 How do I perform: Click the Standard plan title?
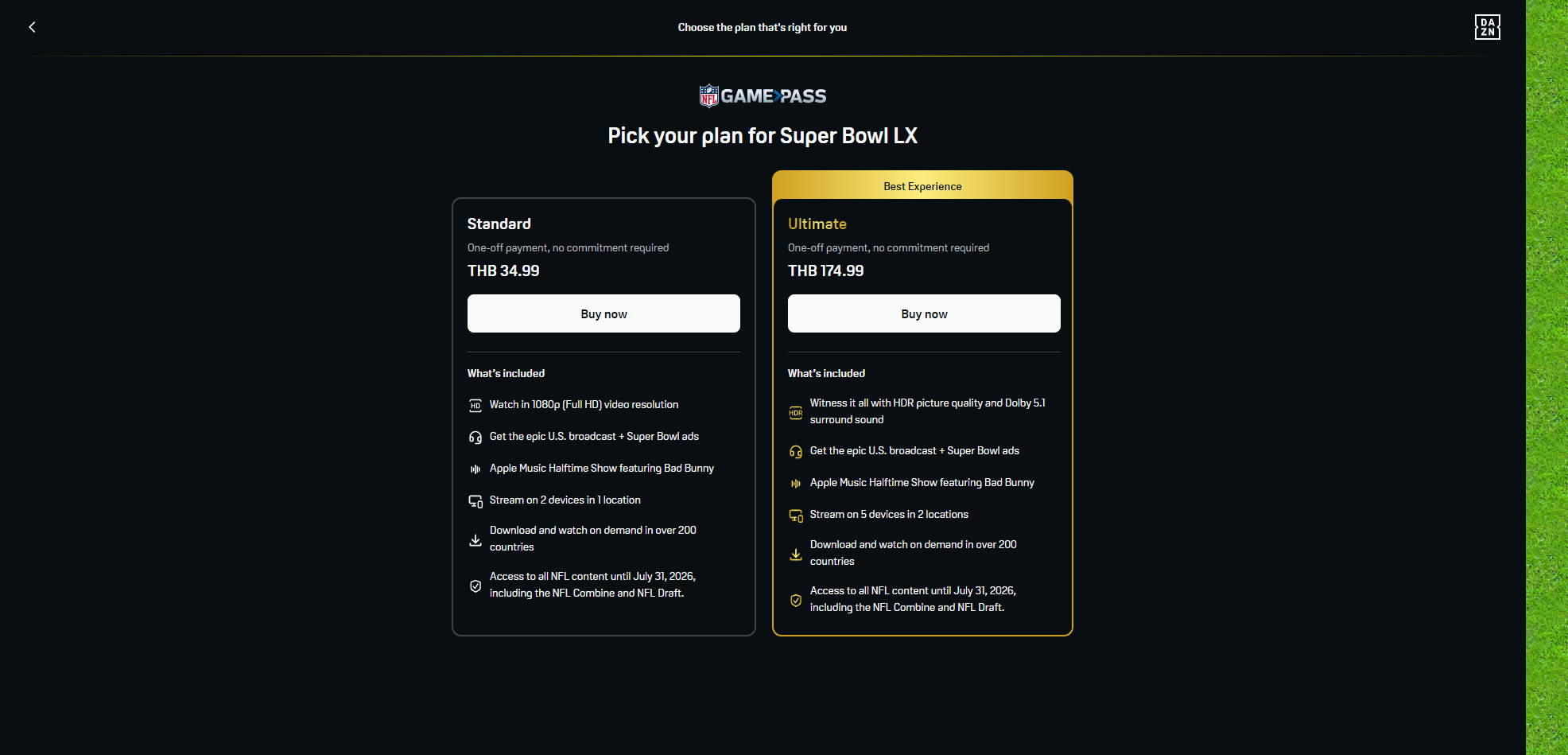[499, 224]
